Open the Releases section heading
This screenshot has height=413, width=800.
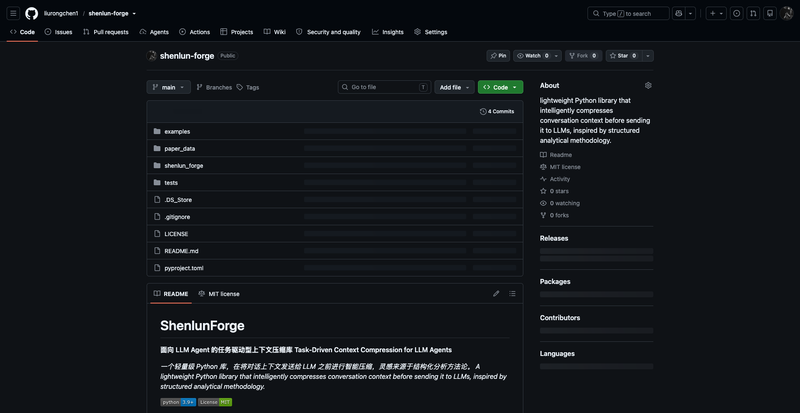pyautogui.click(x=554, y=238)
